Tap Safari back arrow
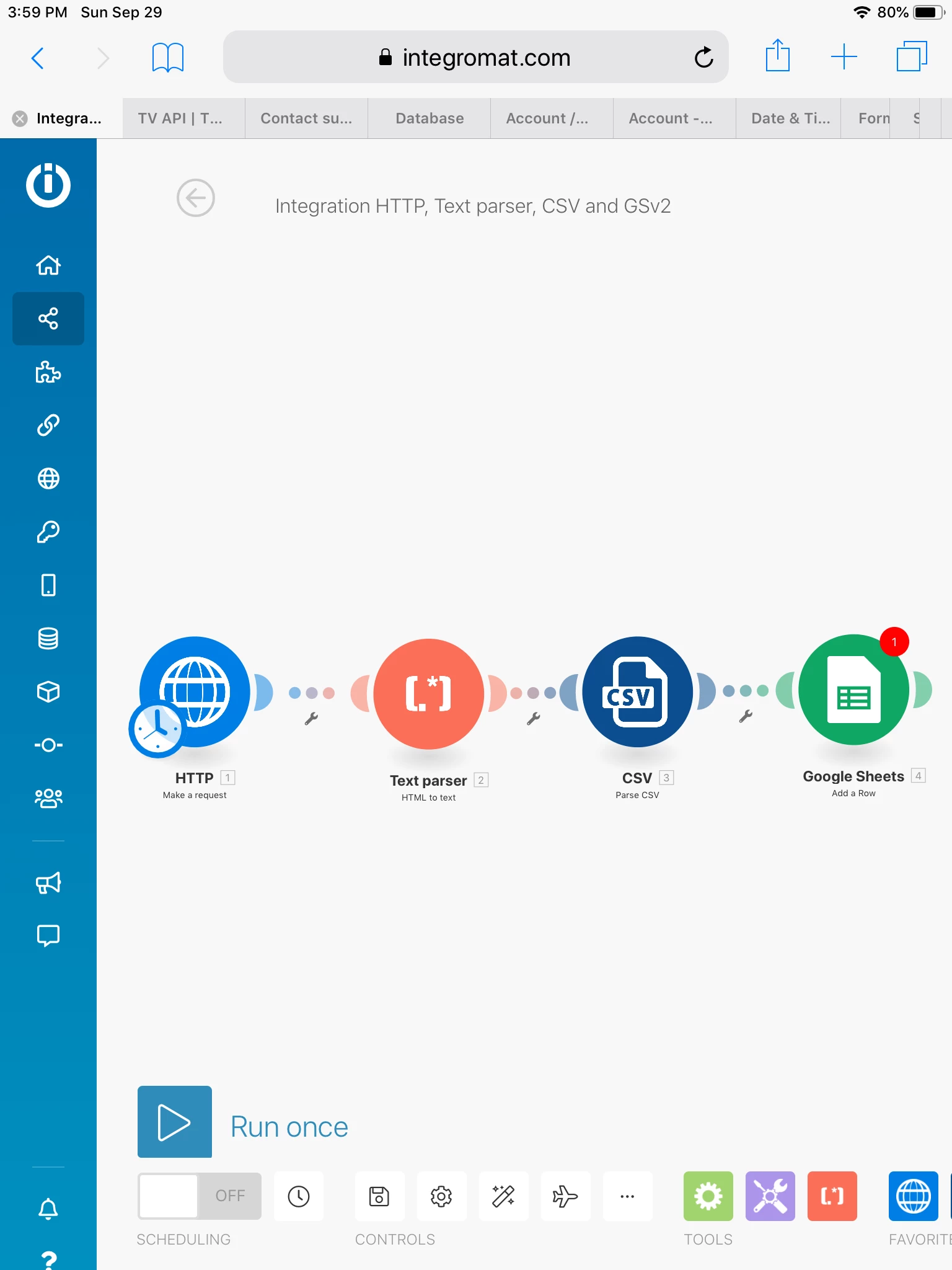This screenshot has width=952, height=1270. (37, 58)
